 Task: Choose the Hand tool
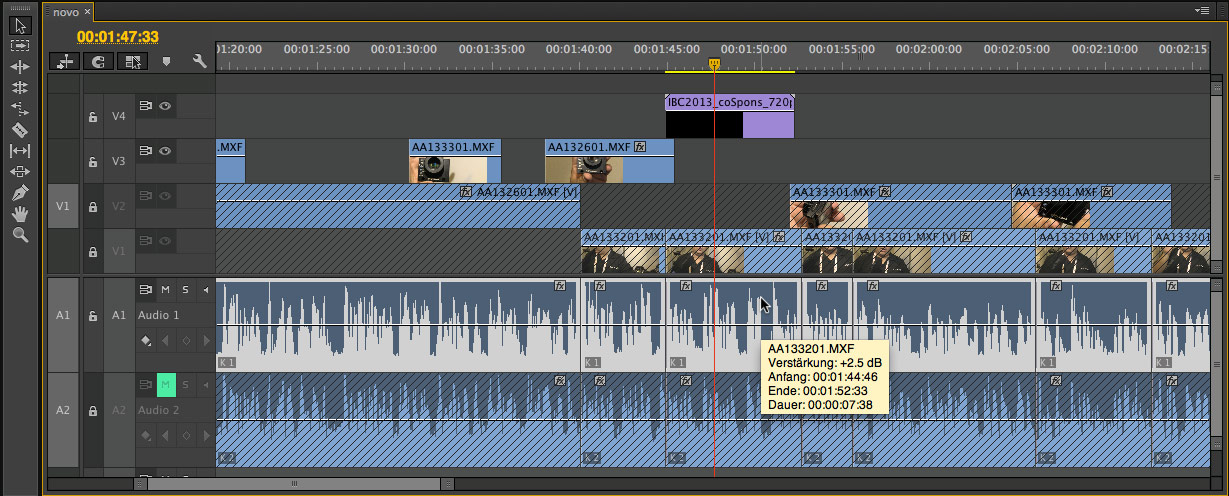[x=19, y=213]
